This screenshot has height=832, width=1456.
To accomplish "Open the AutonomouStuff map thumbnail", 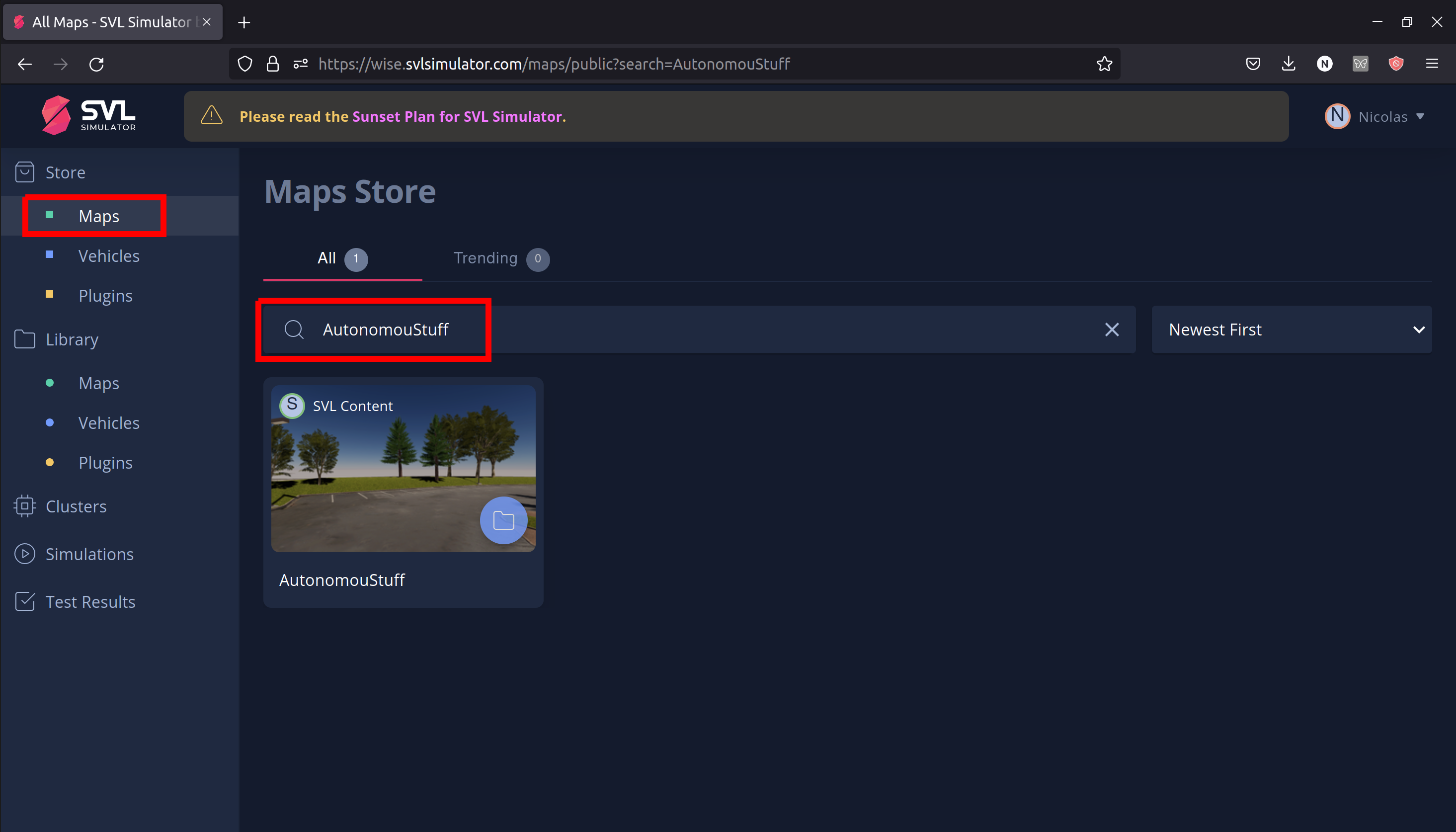I will 404,468.
